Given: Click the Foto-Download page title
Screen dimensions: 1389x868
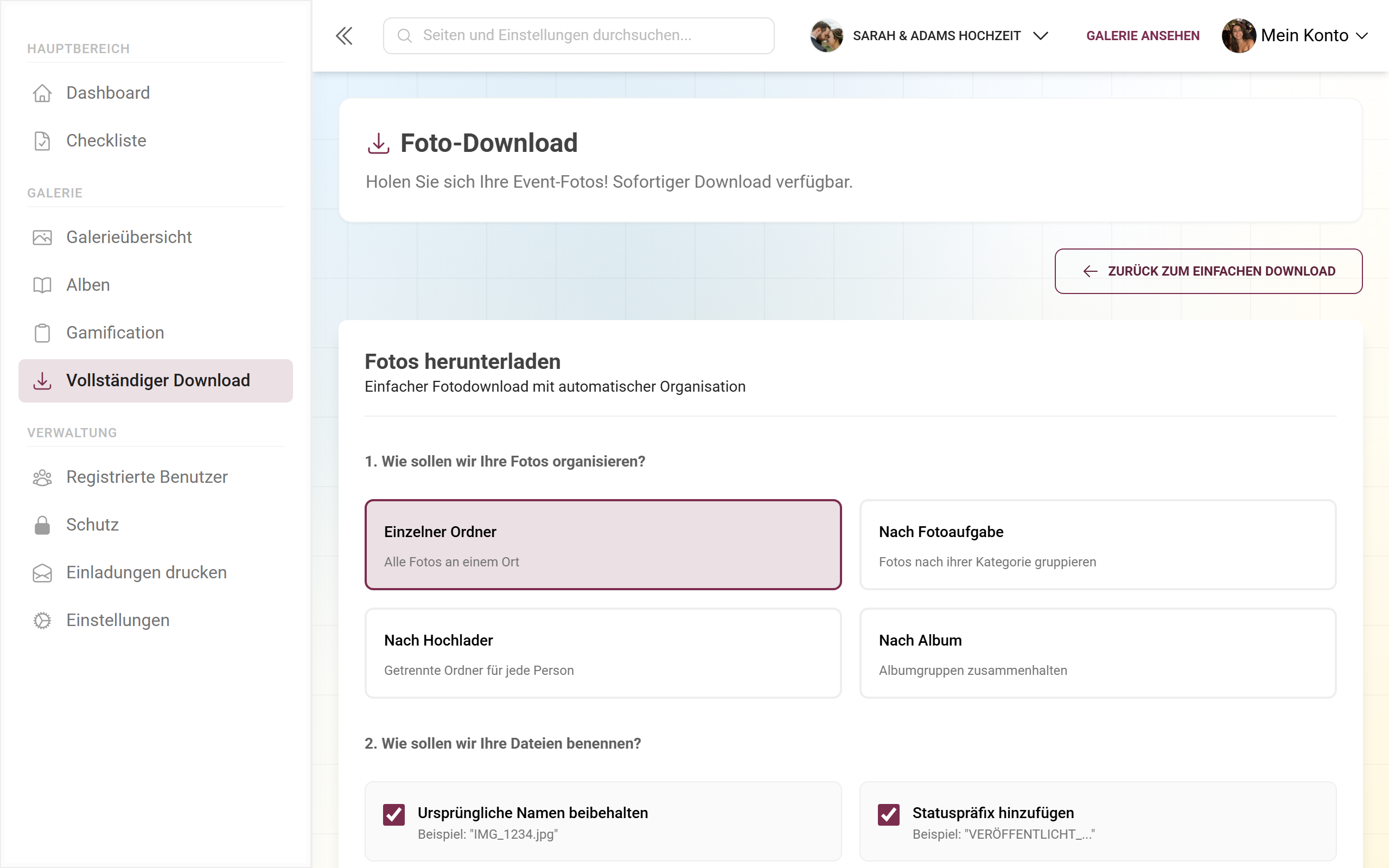Looking at the screenshot, I should 489,143.
